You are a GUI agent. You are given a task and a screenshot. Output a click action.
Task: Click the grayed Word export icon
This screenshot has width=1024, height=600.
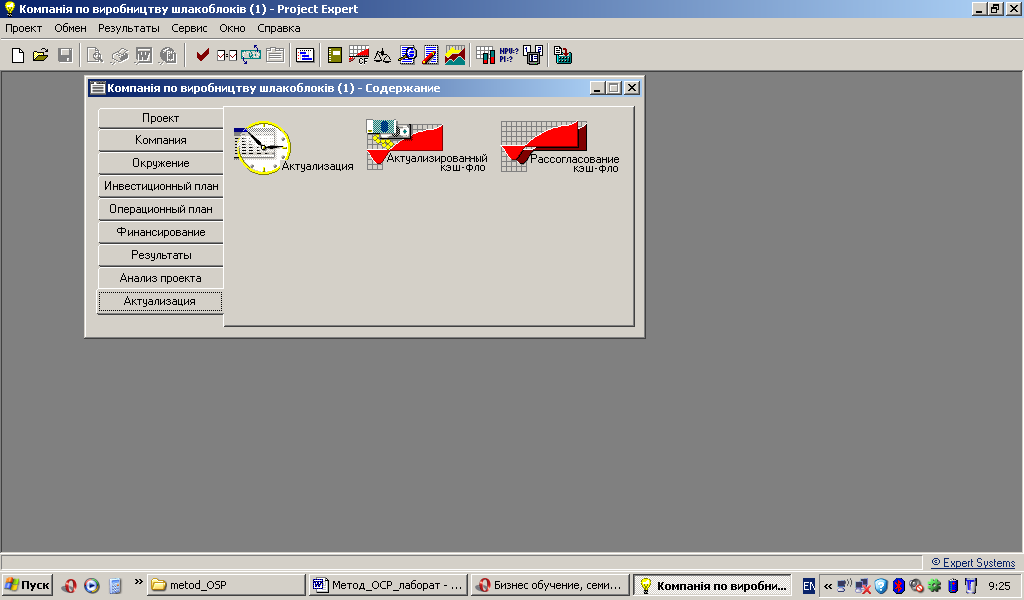tap(144, 55)
